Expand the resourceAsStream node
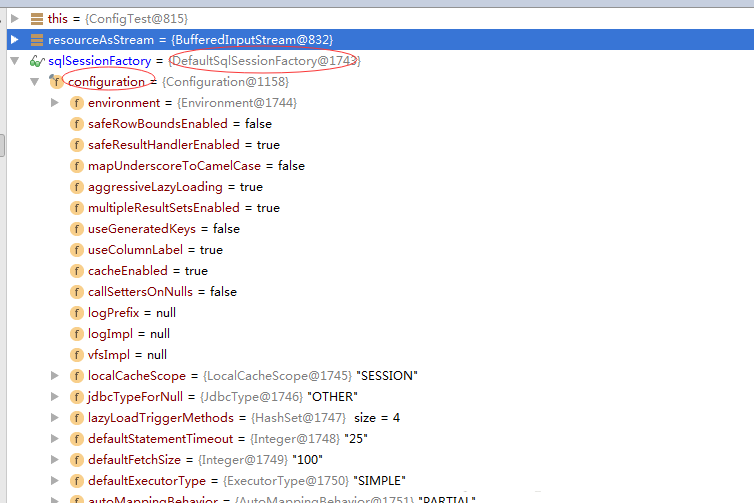Image resolution: width=754 pixels, height=503 pixels. pyautogui.click(x=14, y=40)
